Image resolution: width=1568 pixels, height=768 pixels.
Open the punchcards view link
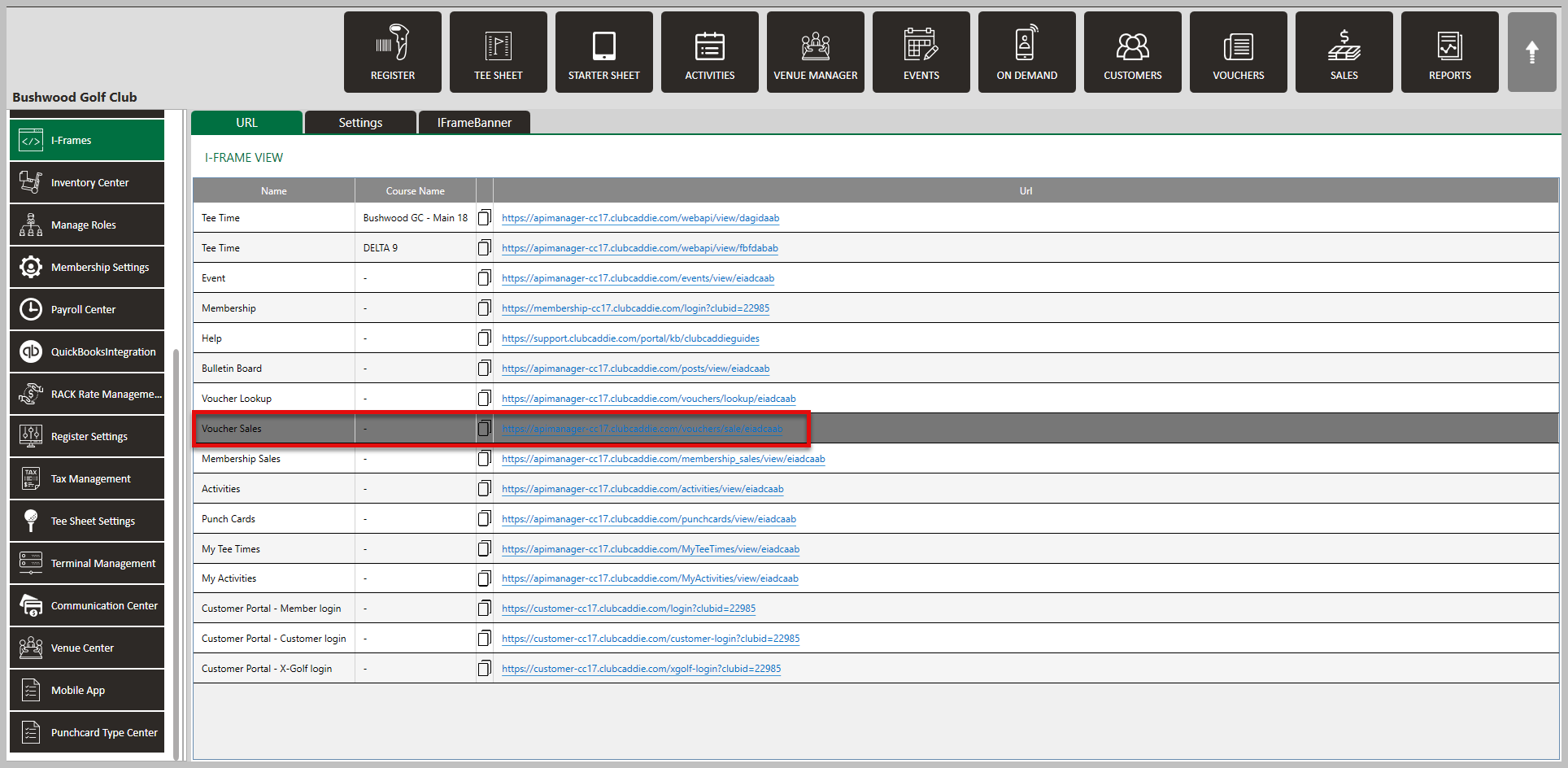tap(649, 519)
